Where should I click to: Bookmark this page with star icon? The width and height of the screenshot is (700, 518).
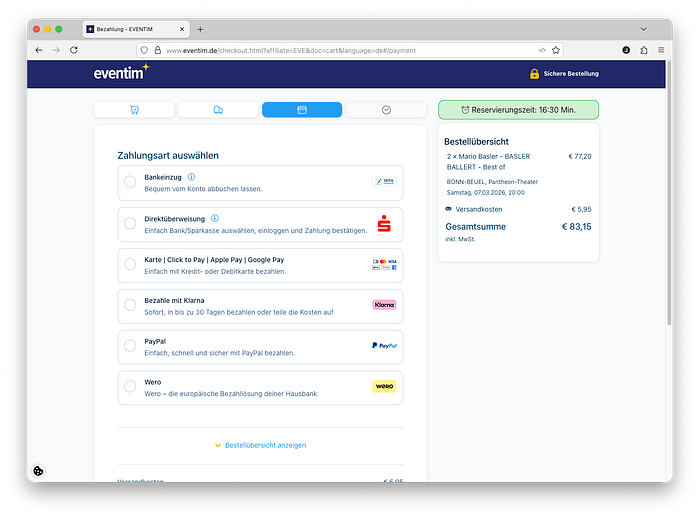point(556,50)
